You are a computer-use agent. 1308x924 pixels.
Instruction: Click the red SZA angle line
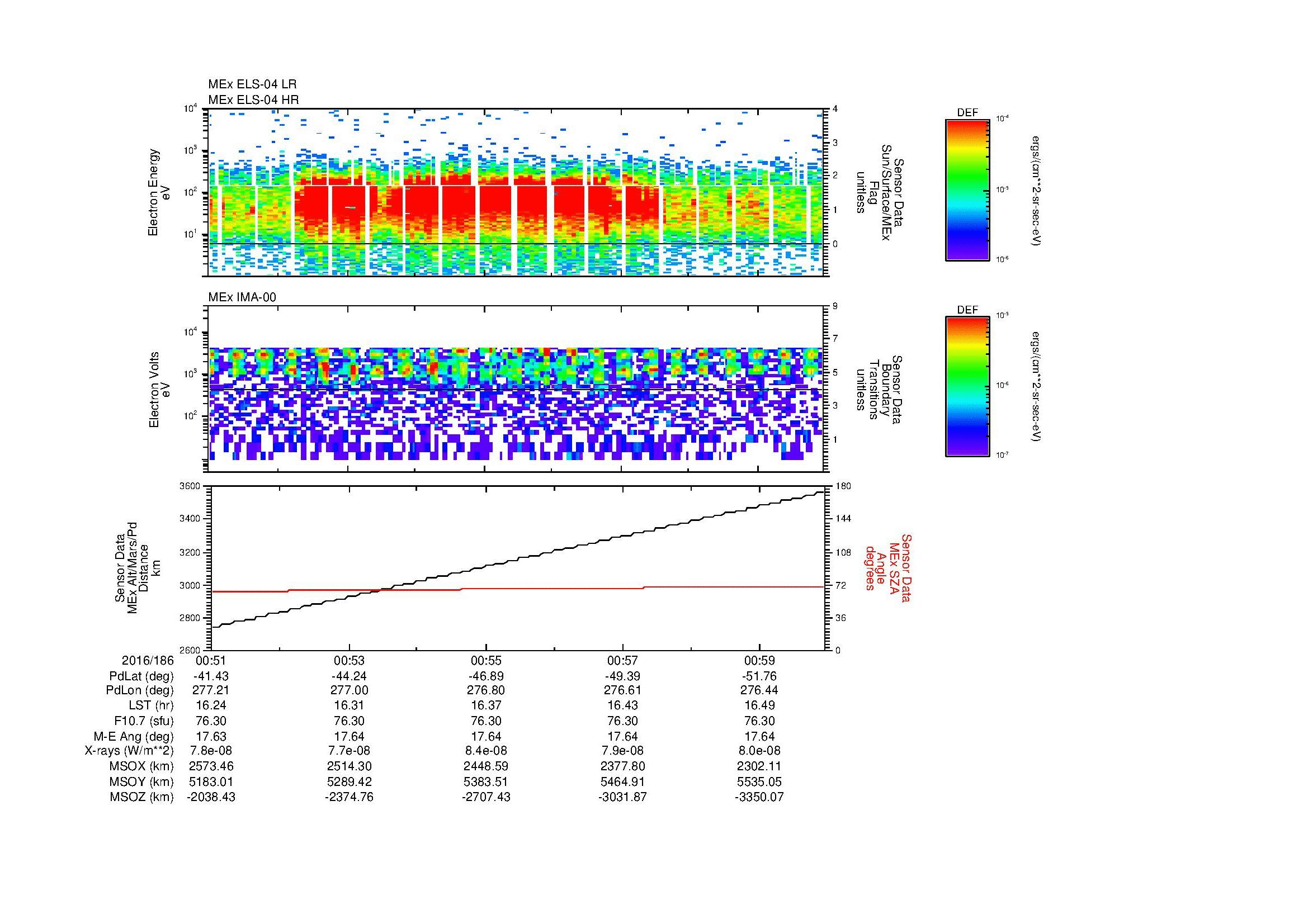click(518, 589)
